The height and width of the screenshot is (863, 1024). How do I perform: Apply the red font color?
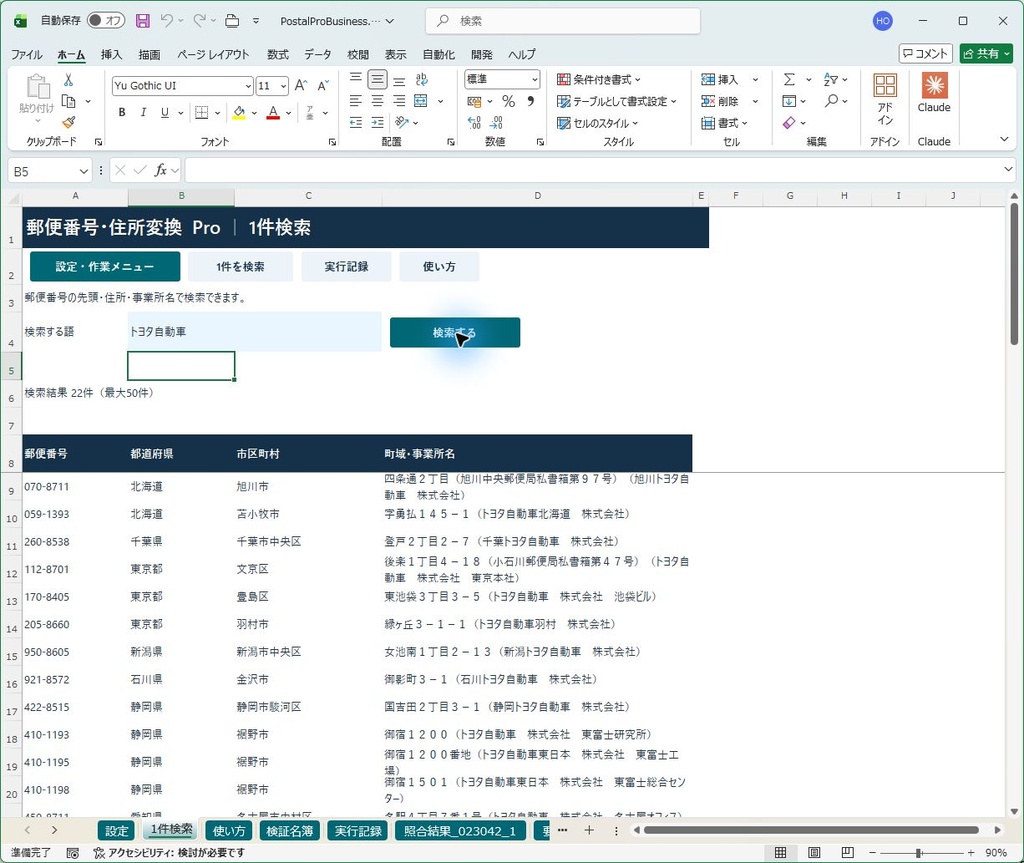273,112
